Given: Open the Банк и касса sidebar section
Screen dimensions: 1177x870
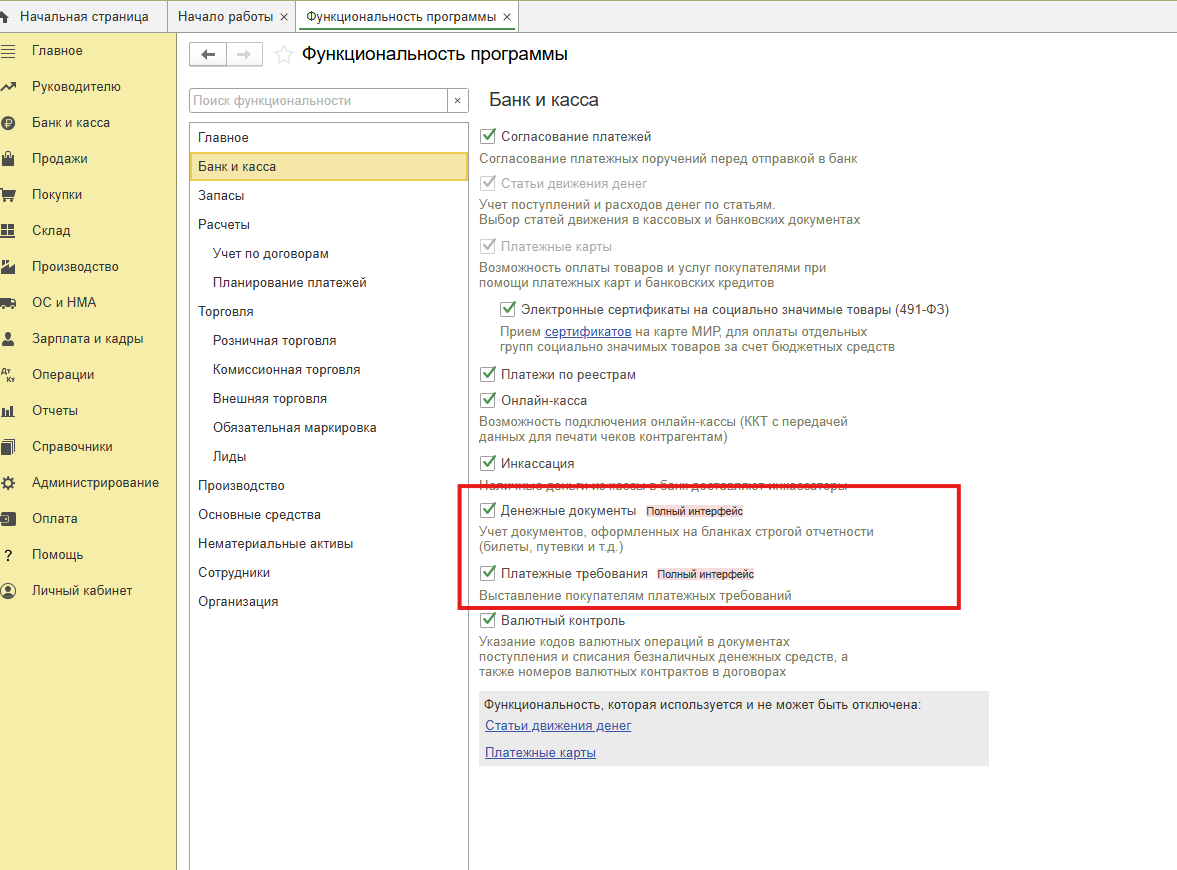Looking at the screenshot, I should coord(70,123).
